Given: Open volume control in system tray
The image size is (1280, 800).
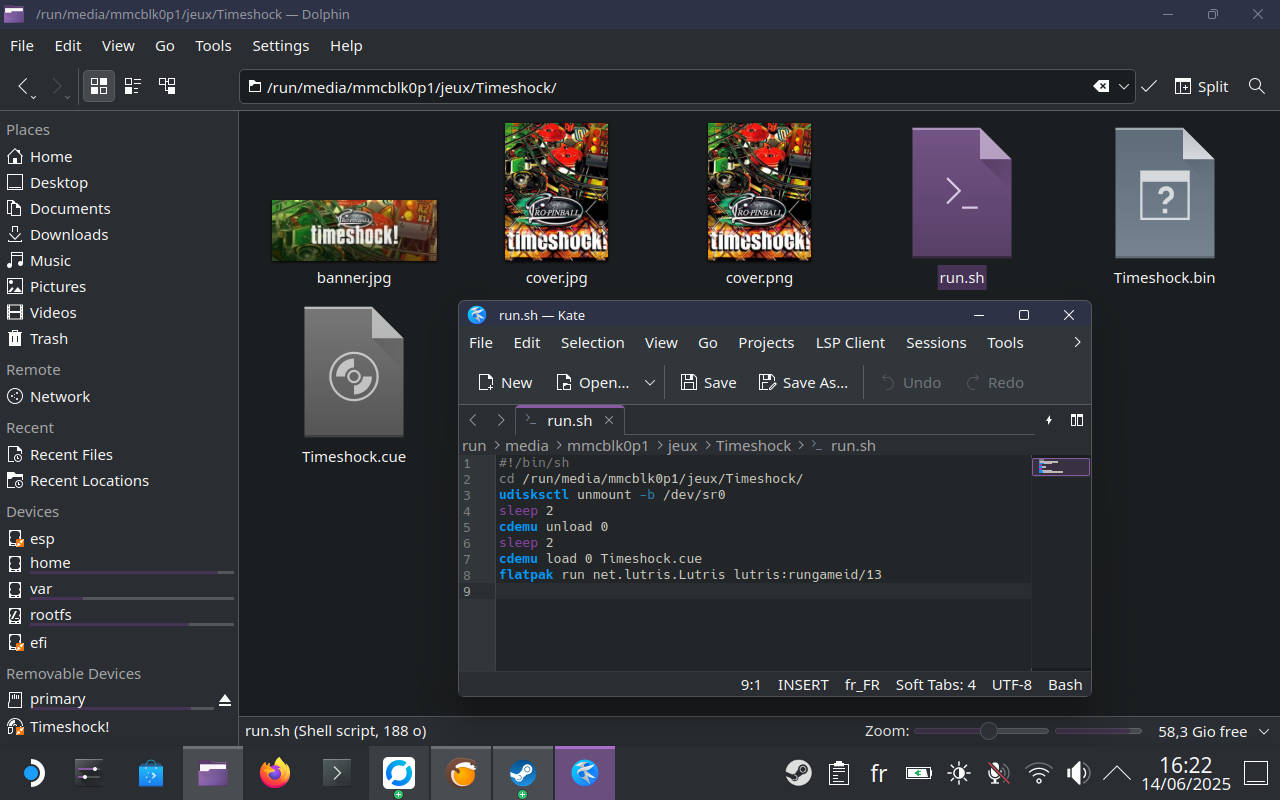Looking at the screenshot, I should pos(1078,773).
